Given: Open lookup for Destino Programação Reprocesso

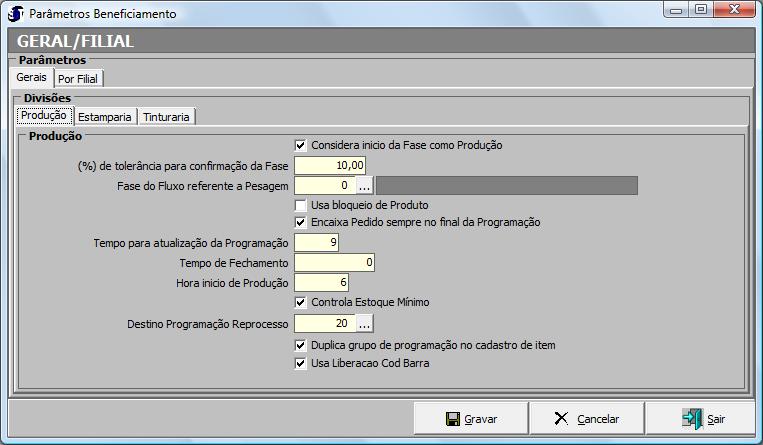Looking at the screenshot, I should 364,324.
